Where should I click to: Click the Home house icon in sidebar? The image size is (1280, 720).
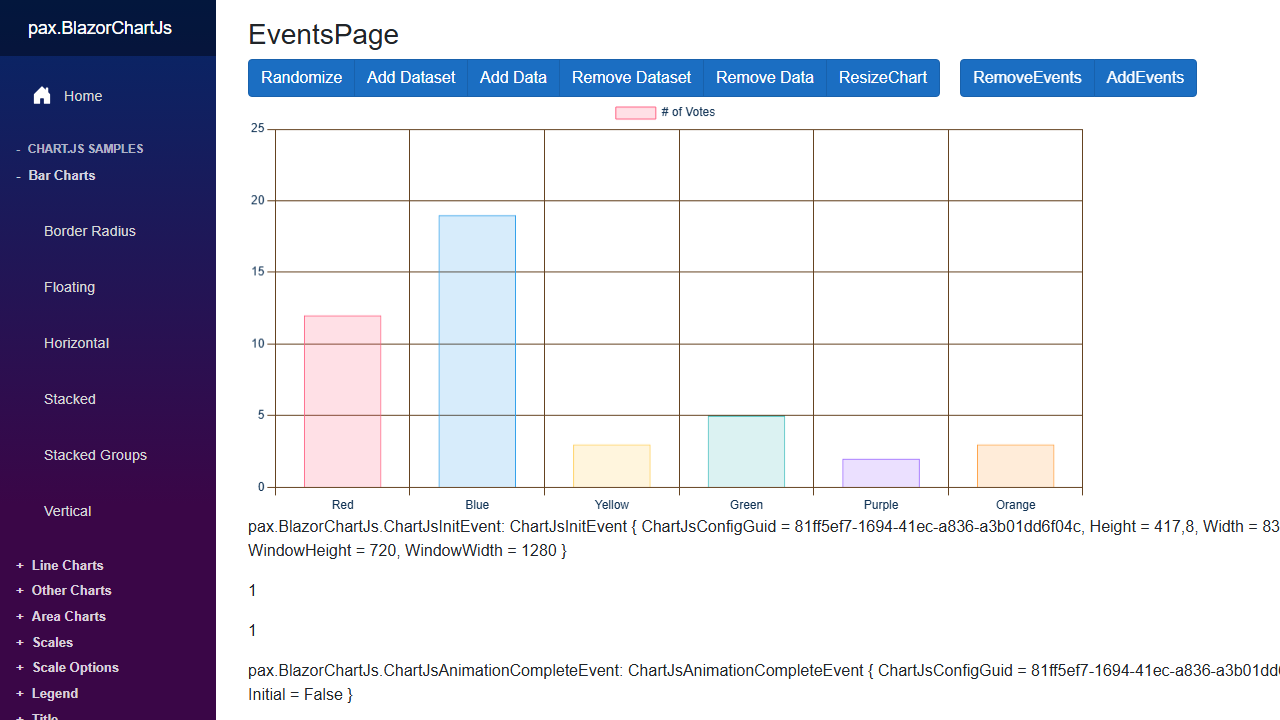tap(42, 96)
